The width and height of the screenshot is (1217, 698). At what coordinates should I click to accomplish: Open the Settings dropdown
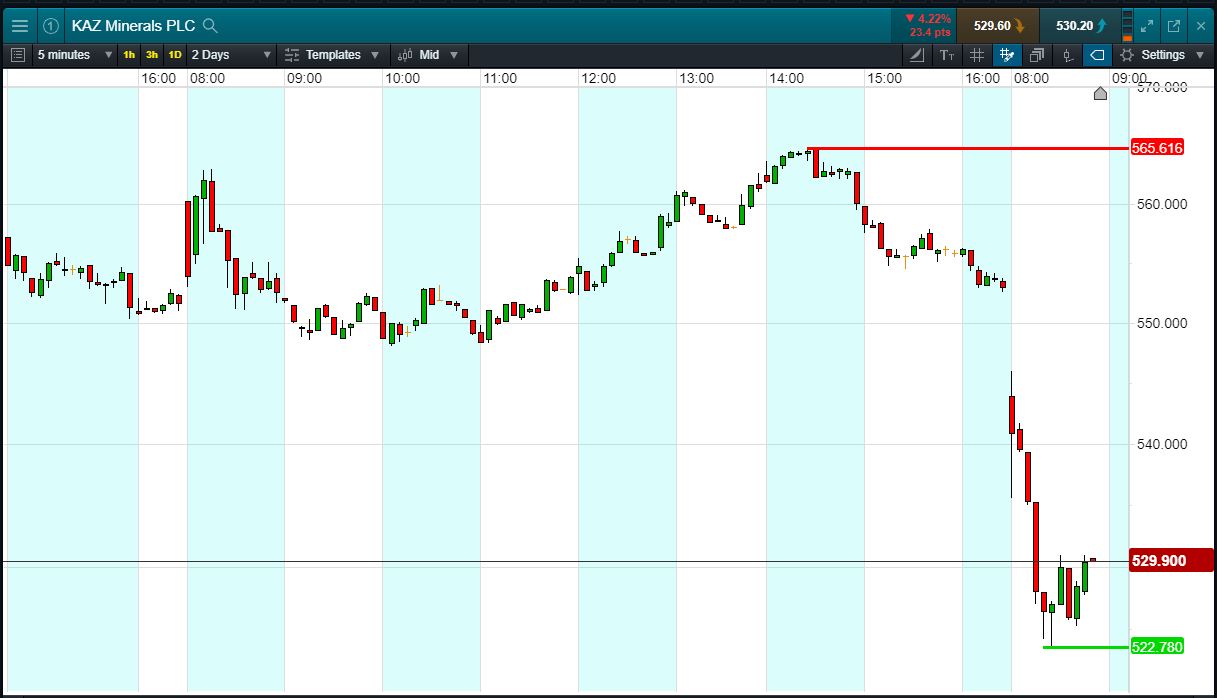coord(1162,55)
